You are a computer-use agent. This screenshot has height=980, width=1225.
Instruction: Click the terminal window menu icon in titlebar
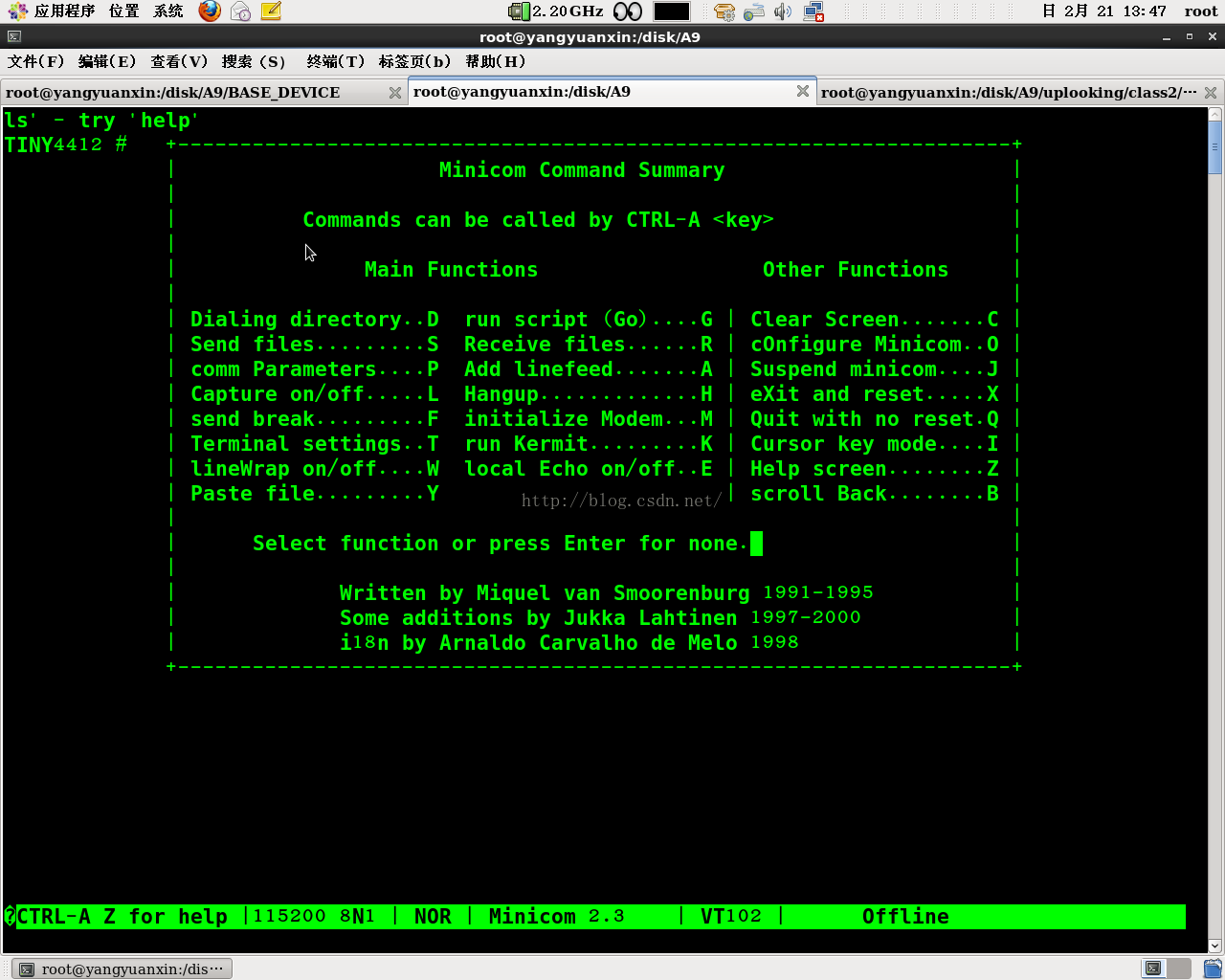[x=13, y=36]
